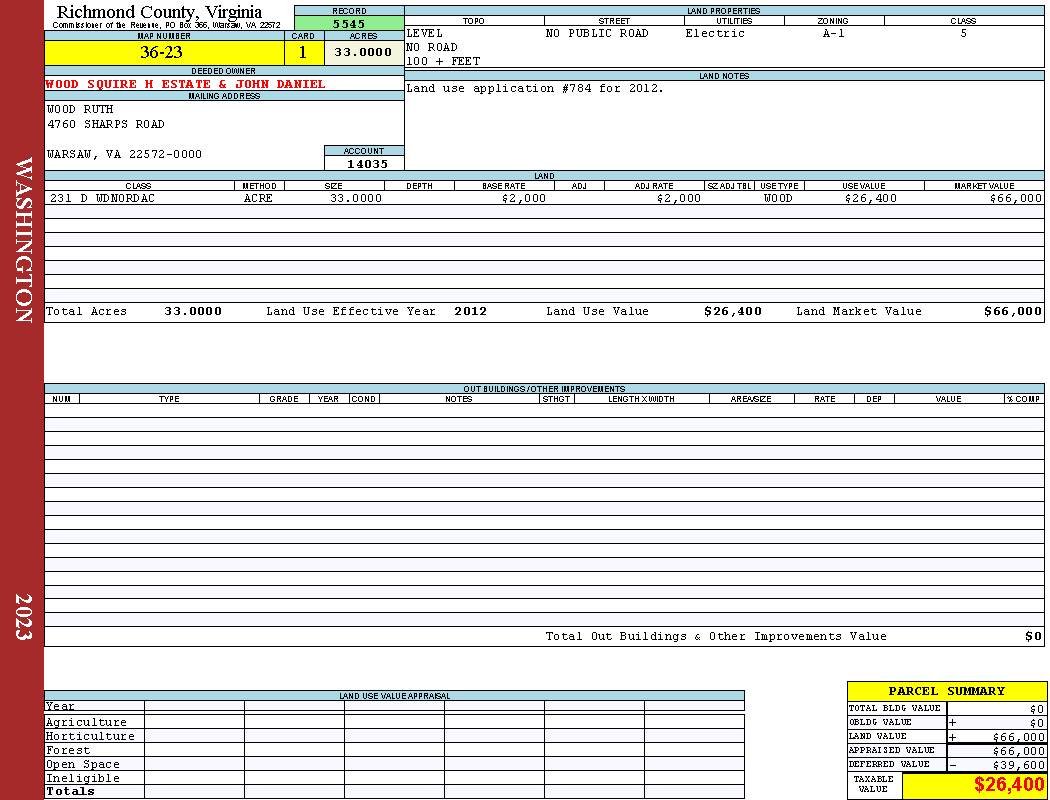Click the card number 1 field
Image resolution: width=1050 pixels, height=800 pixels.
point(303,53)
